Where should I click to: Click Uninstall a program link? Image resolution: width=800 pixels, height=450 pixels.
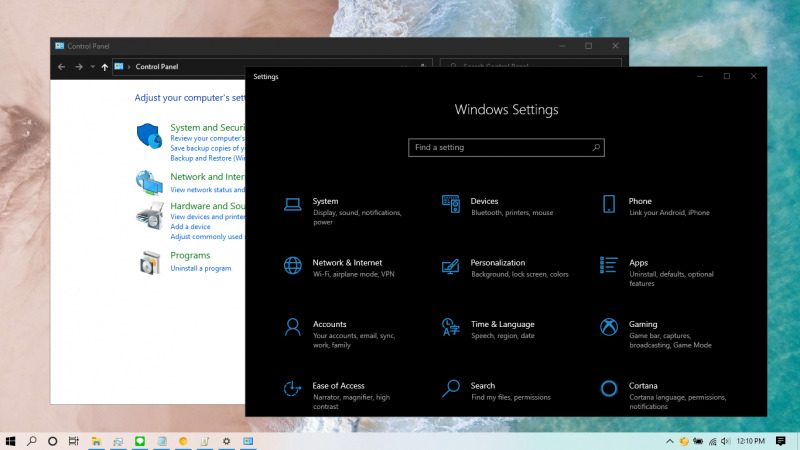[x=201, y=268]
